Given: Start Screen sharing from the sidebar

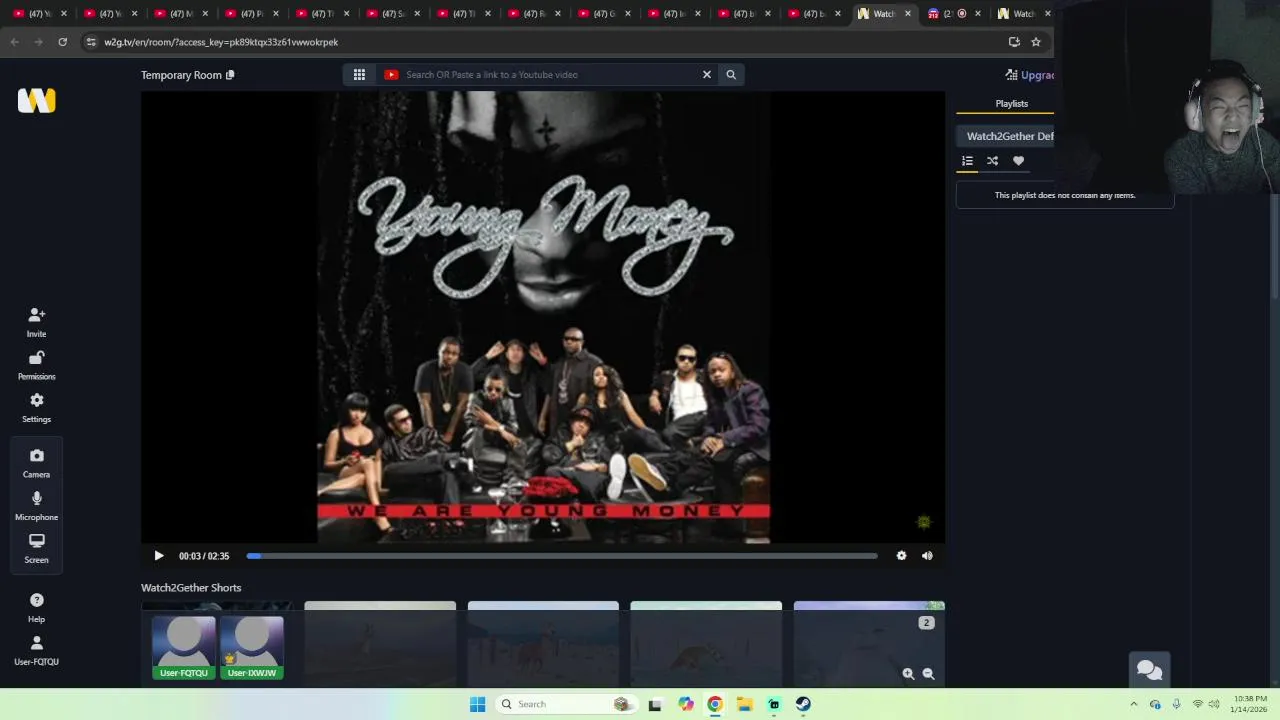Looking at the screenshot, I should (x=36, y=548).
